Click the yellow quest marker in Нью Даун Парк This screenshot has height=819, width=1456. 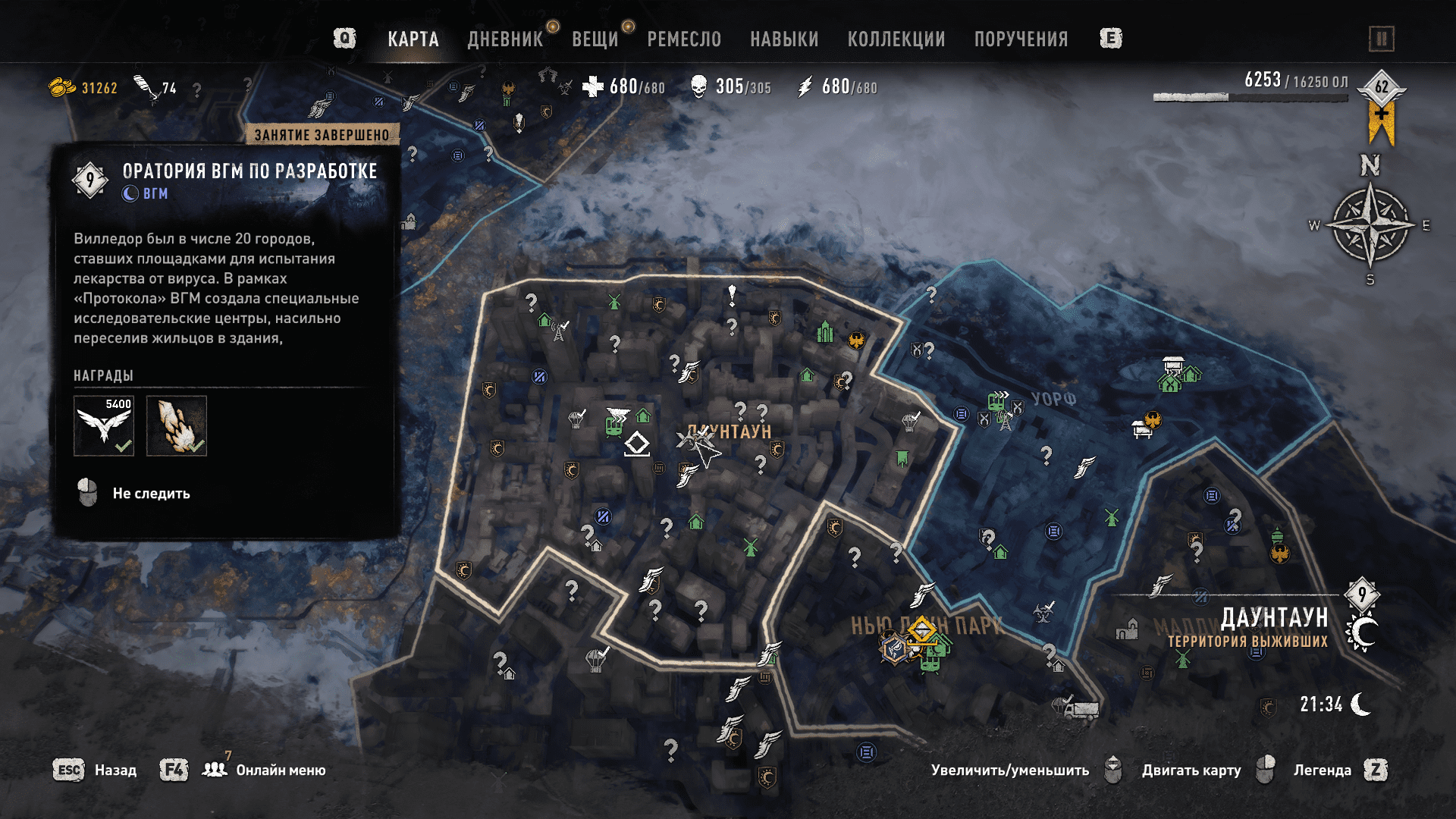(x=921, y=631)
